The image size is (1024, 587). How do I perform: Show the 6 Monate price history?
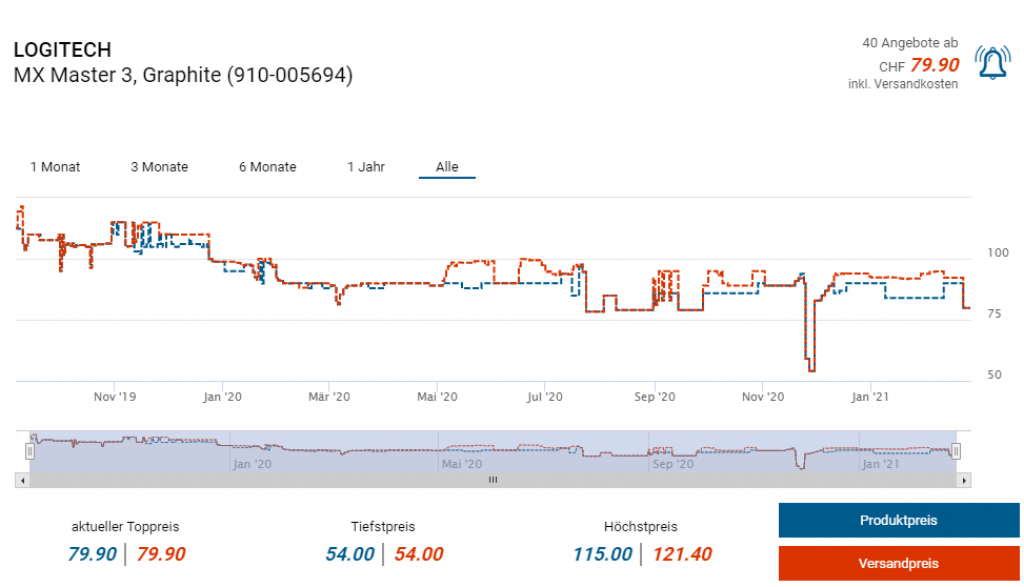tap(267, 167)
